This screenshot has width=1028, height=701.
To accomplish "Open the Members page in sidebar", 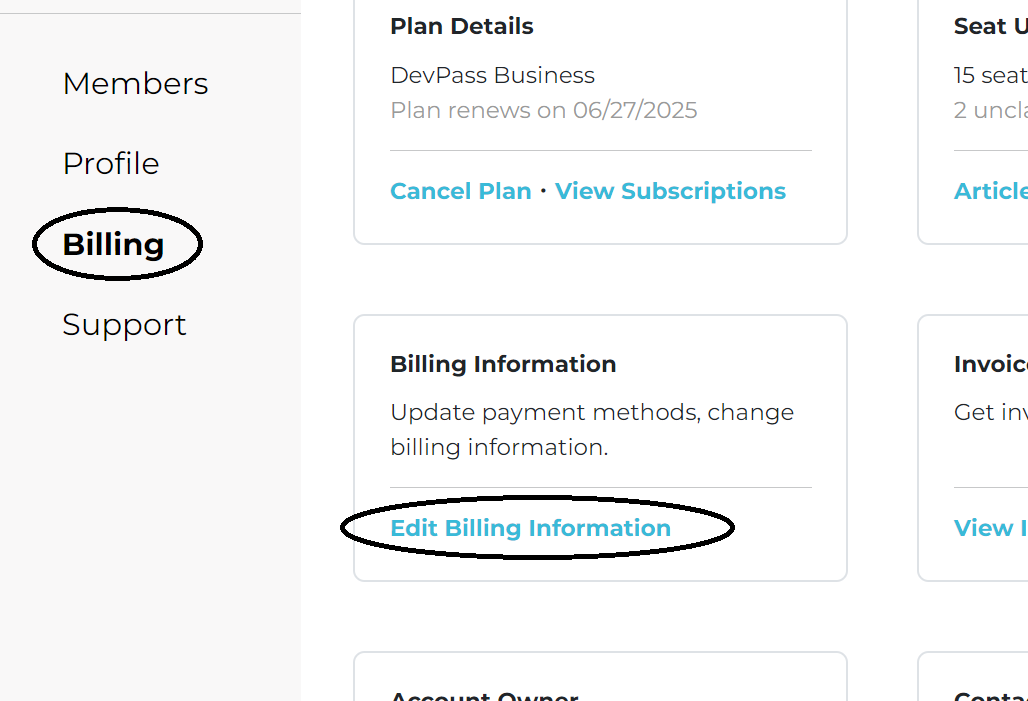I will coord(135,83).
